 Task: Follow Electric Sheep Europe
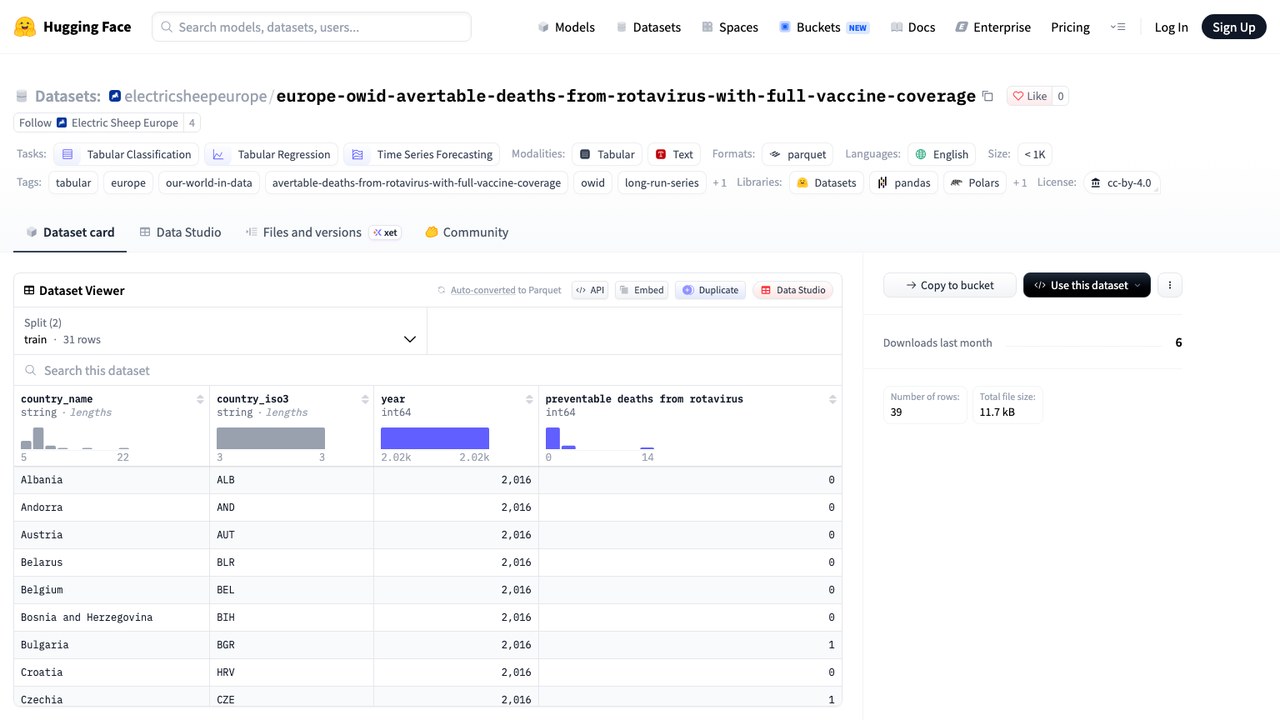click(x=99, y=123)
